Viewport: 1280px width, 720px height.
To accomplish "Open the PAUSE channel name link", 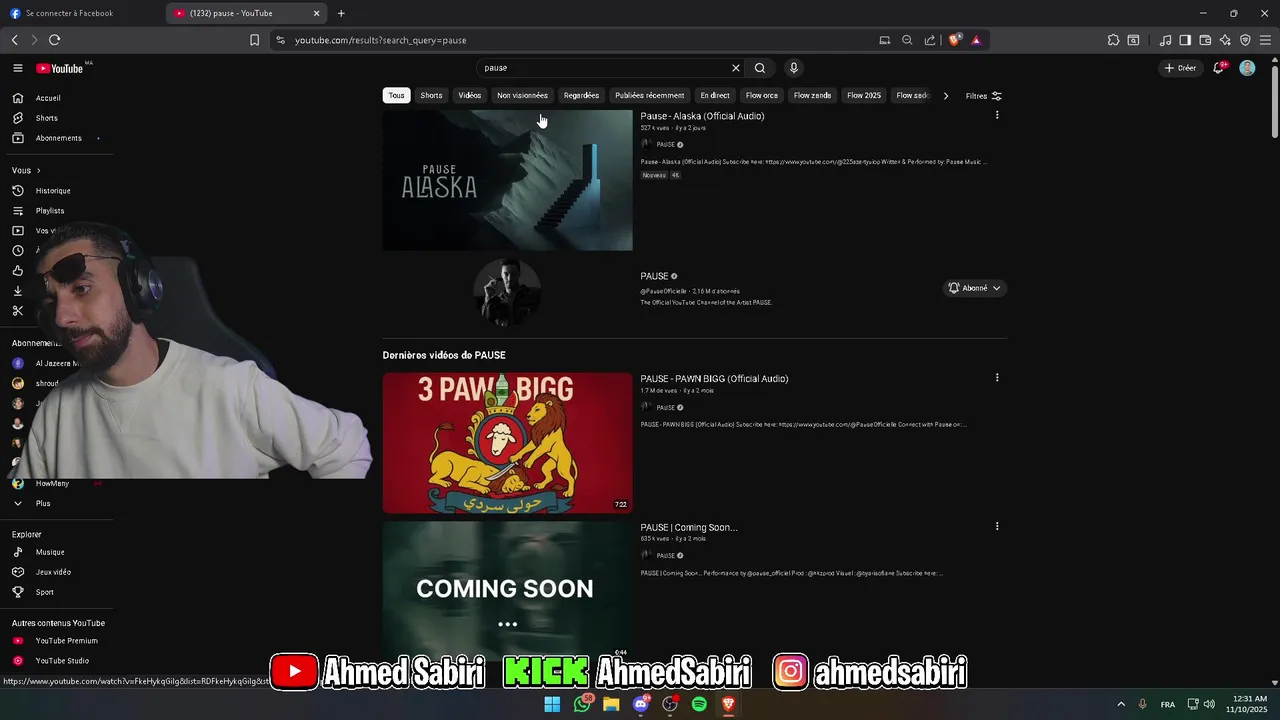I will click(x=654, y=276).
